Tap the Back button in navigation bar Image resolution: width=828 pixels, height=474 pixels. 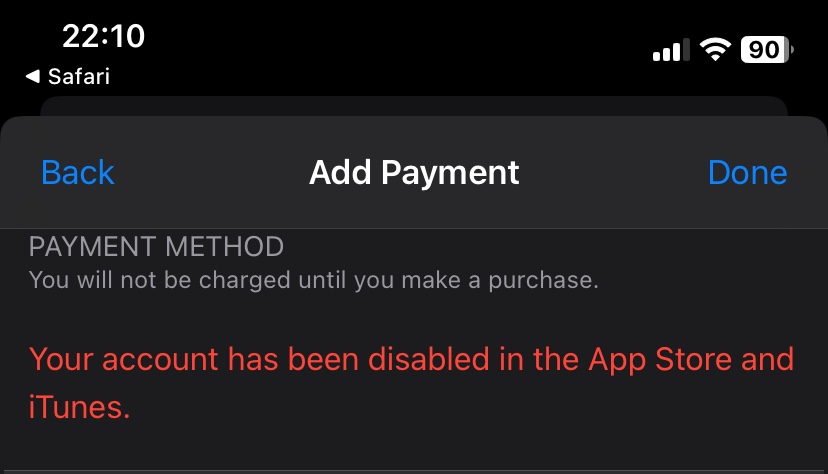[78, 173]
